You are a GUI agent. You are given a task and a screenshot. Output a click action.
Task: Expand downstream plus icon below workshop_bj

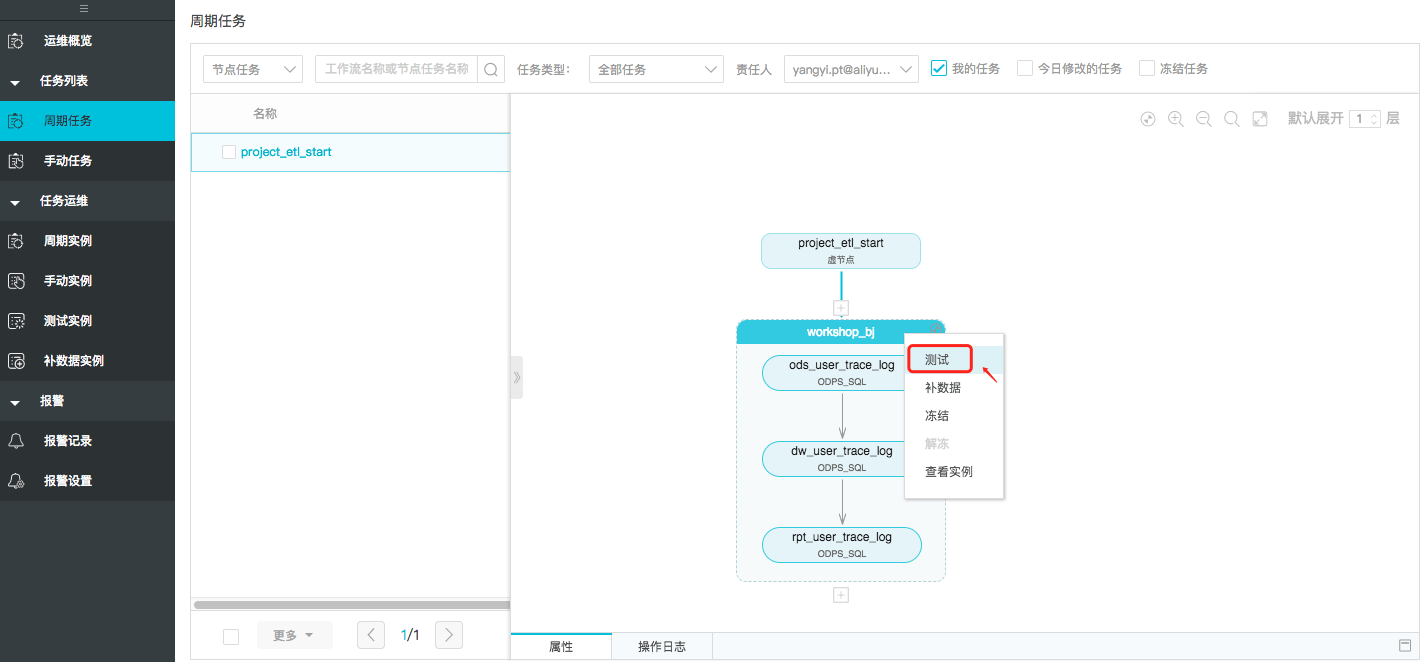click(x=841, y=595)
